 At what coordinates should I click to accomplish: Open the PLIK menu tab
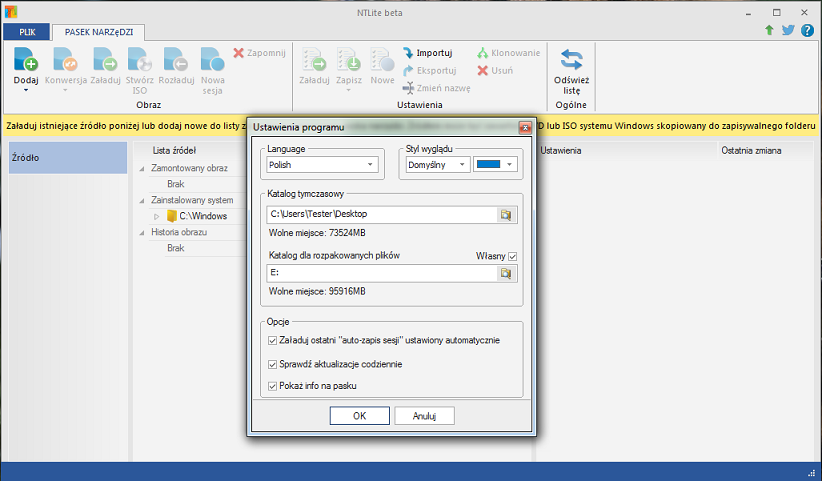(x=27, y=32)
